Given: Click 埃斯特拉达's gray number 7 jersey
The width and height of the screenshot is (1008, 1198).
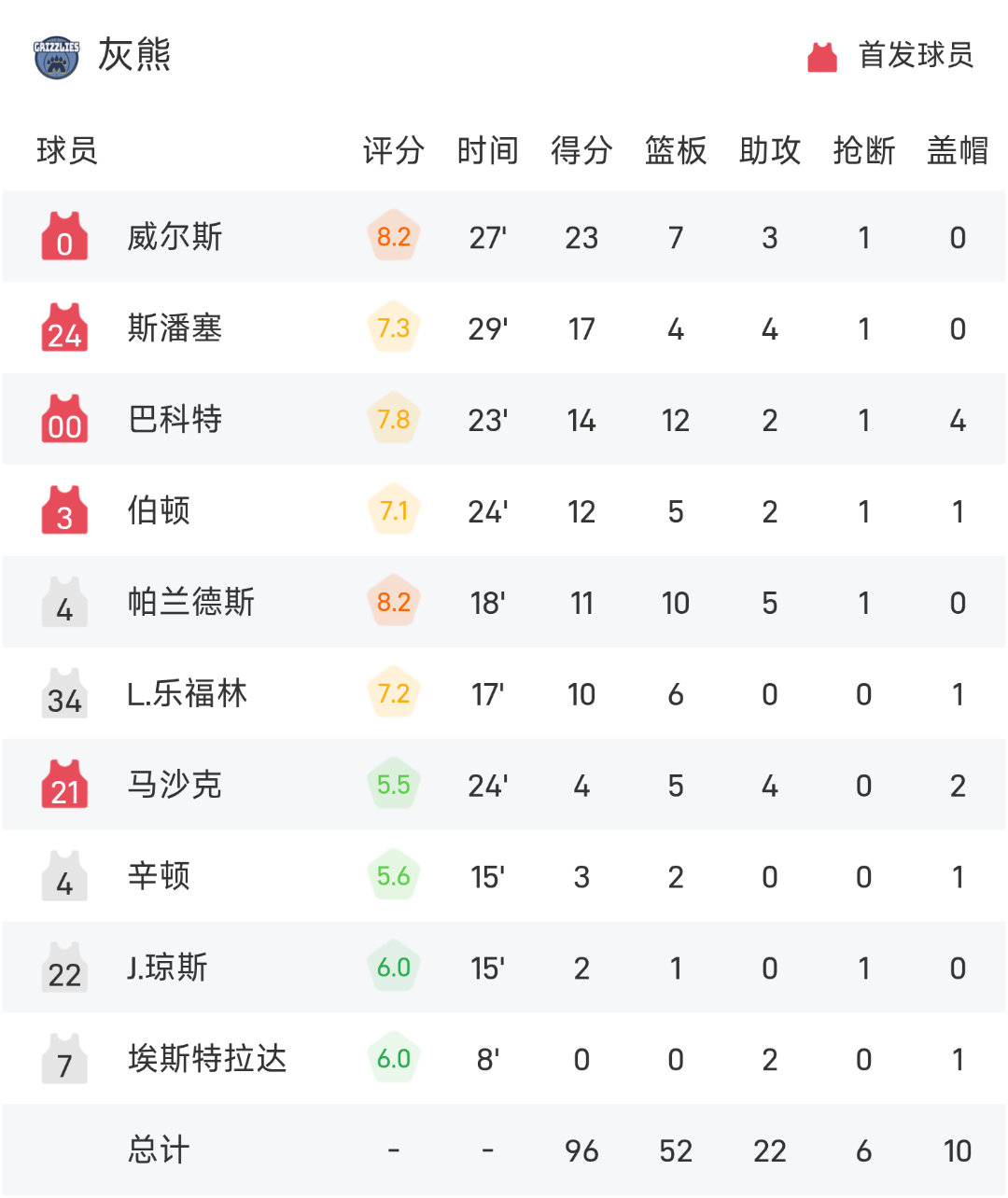Looking at the screenshot, I should [x=64, y=1059].
